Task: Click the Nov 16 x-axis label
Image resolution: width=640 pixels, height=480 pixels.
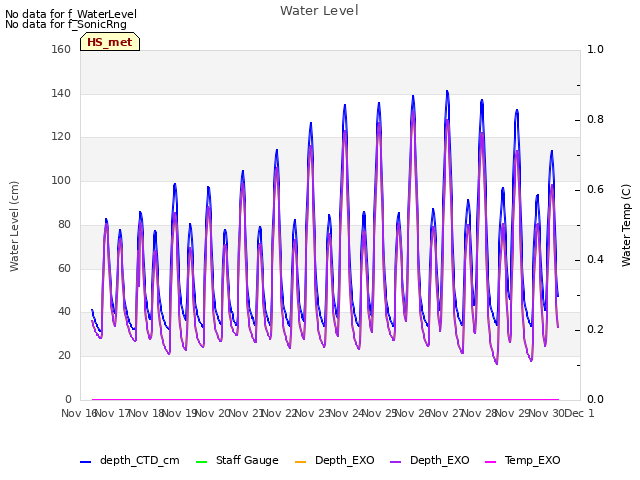Action: point(79,413)
